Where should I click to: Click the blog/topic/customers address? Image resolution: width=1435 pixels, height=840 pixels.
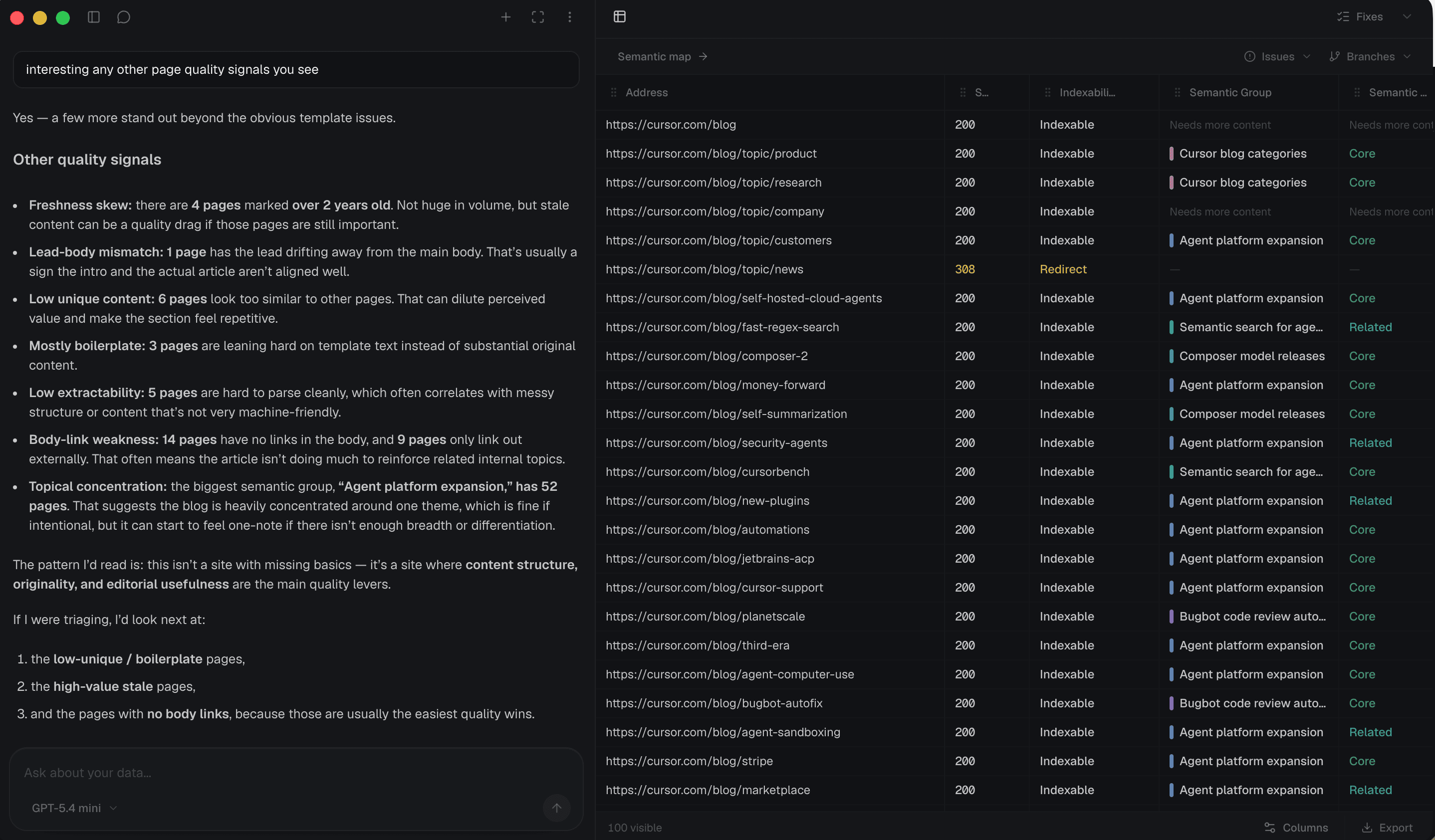(x=718, y=241)
